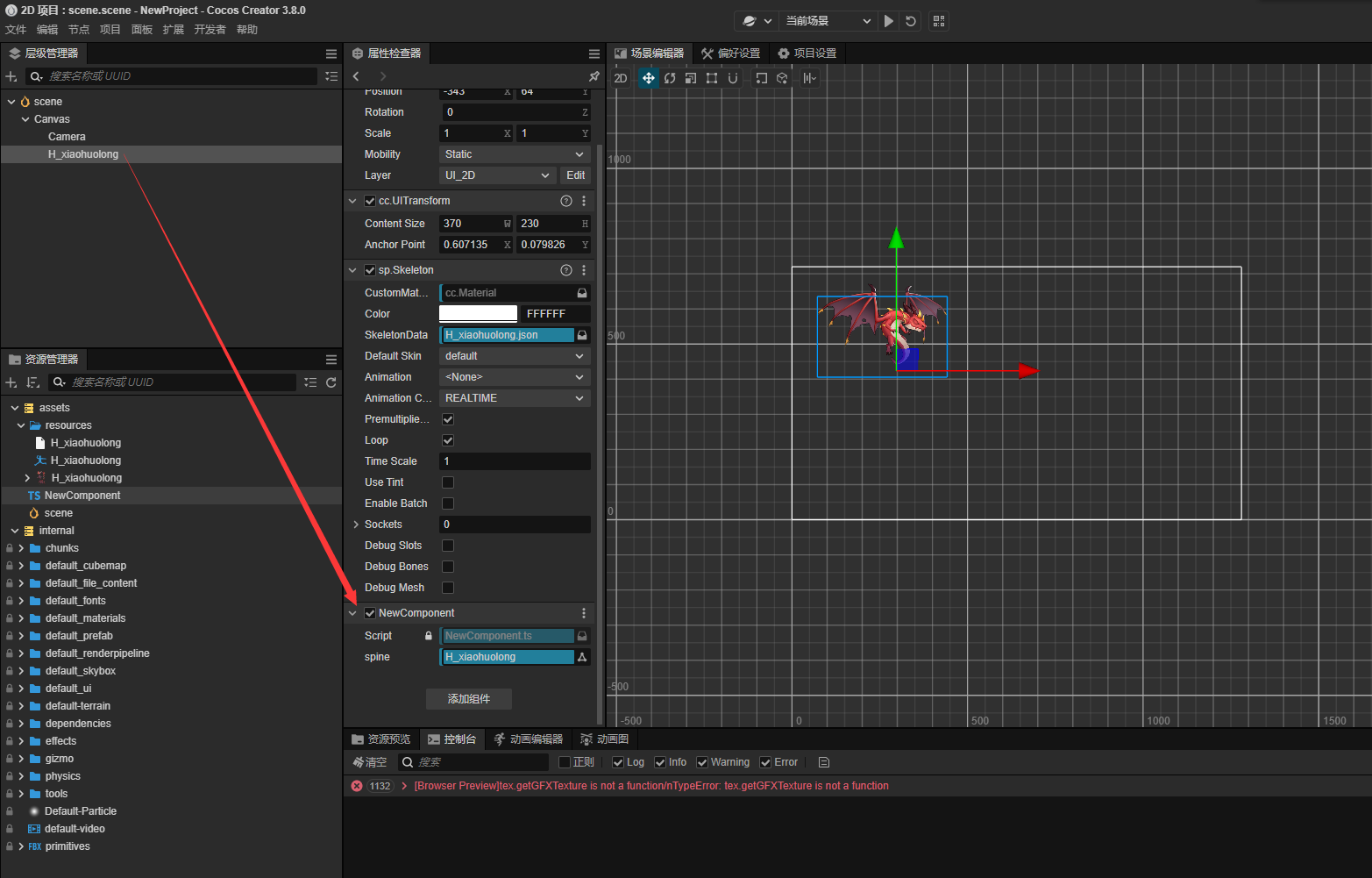Viewport: 1372px width, 878px height.
Task: Switch to the 动画编辑器 tab
Action: [x=529, y=739]
